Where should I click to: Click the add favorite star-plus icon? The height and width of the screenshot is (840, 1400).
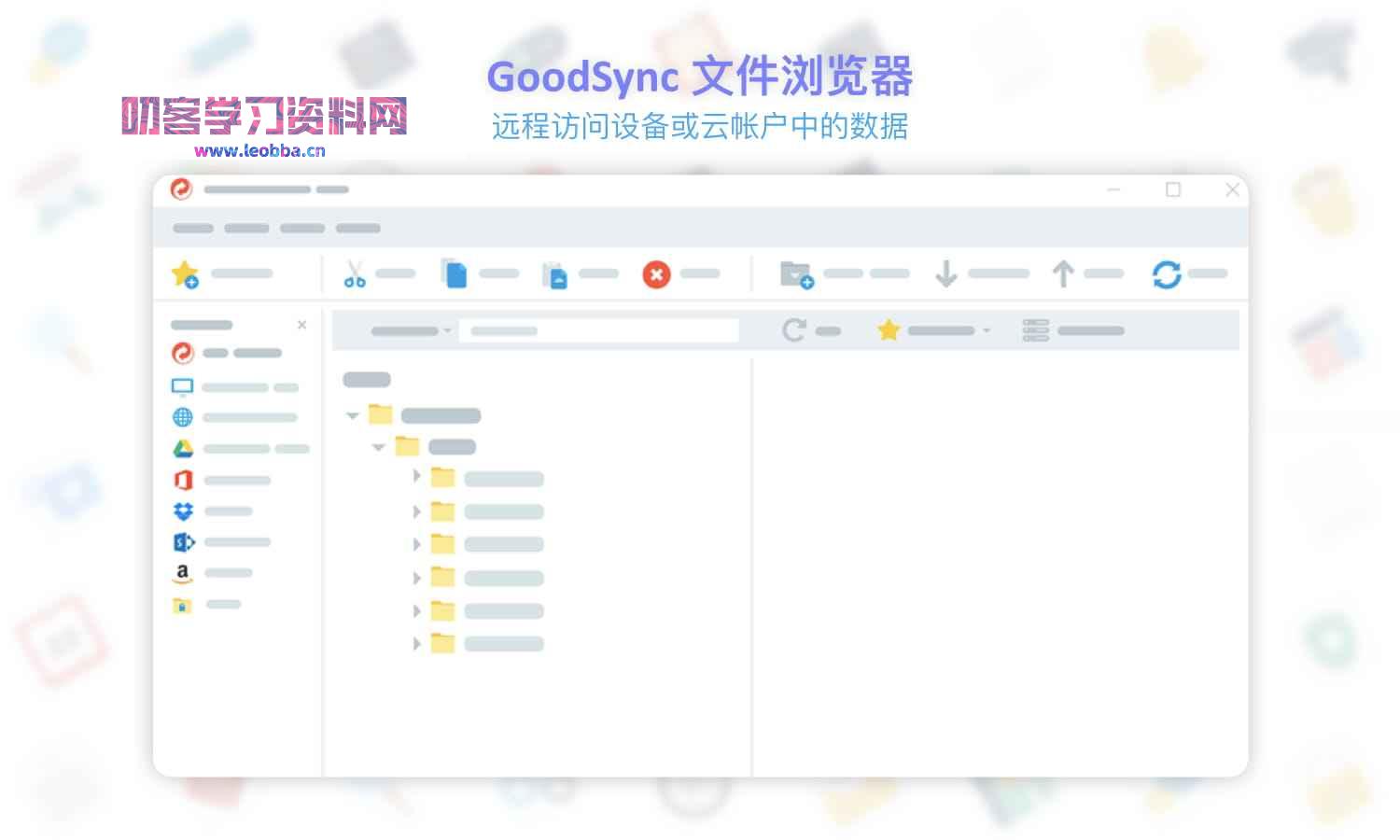pos(185,274)
